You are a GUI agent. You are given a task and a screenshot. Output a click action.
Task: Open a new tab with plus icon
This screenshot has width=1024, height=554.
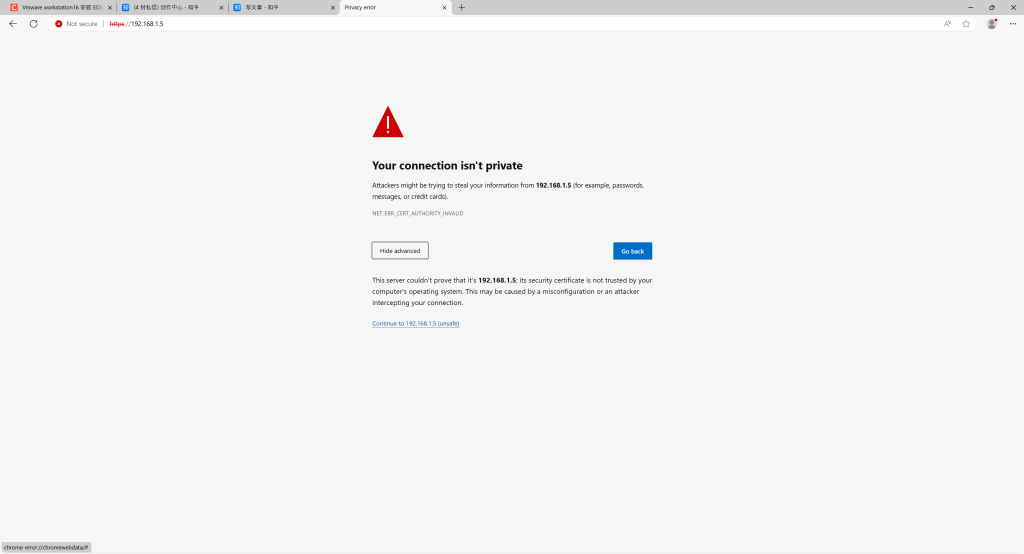point(462,7)
